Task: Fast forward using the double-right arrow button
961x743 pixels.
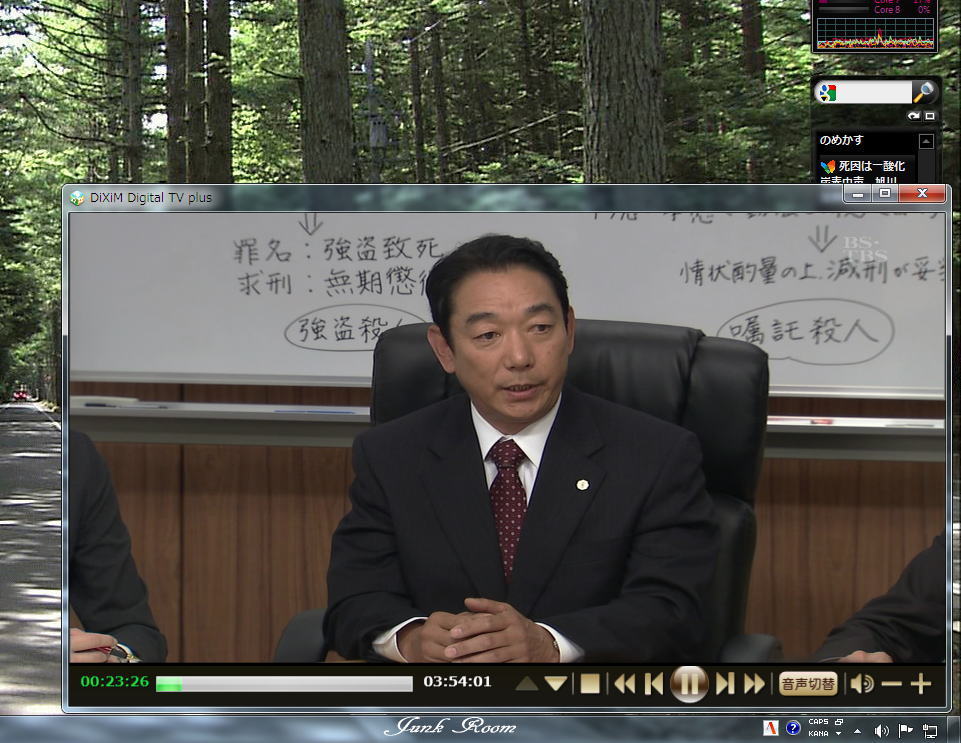Action: pos(754,684)
